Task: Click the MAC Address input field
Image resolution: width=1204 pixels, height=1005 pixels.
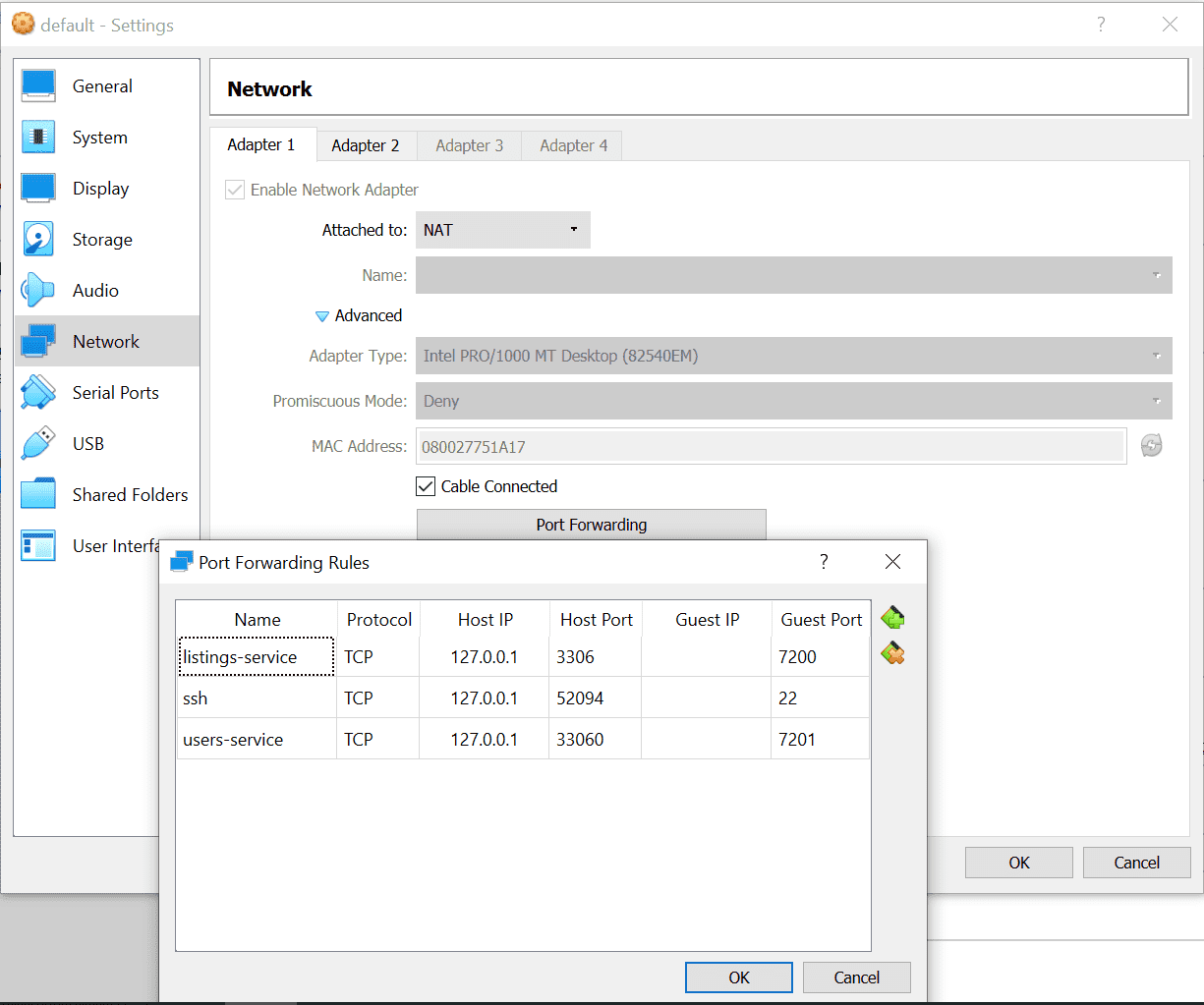Action: [771, 446]
